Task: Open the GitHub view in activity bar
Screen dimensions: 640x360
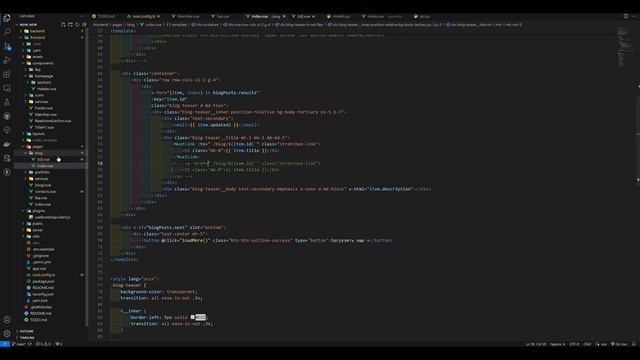Action: 7,116
